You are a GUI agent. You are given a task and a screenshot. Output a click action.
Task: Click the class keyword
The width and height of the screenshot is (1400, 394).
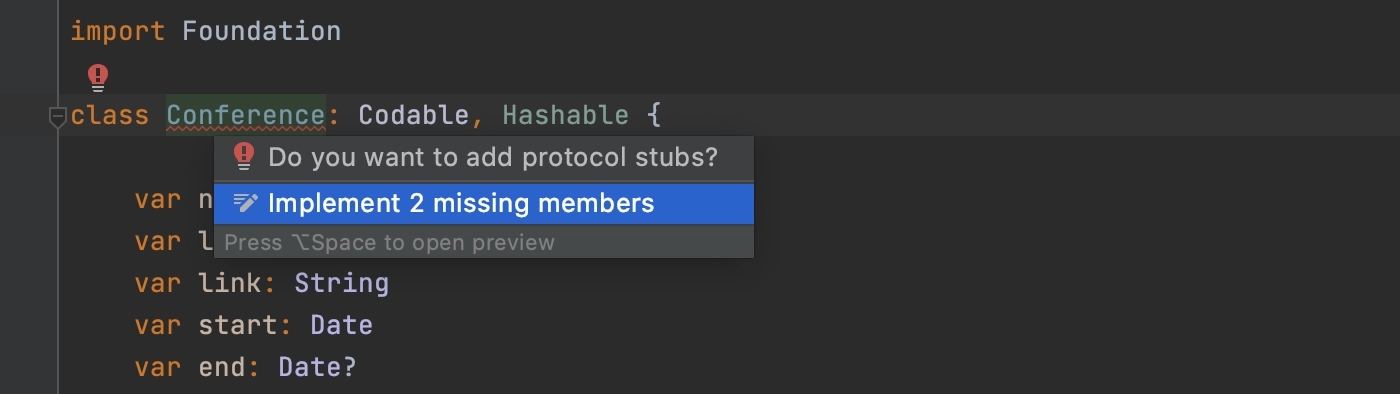[110, 116]
